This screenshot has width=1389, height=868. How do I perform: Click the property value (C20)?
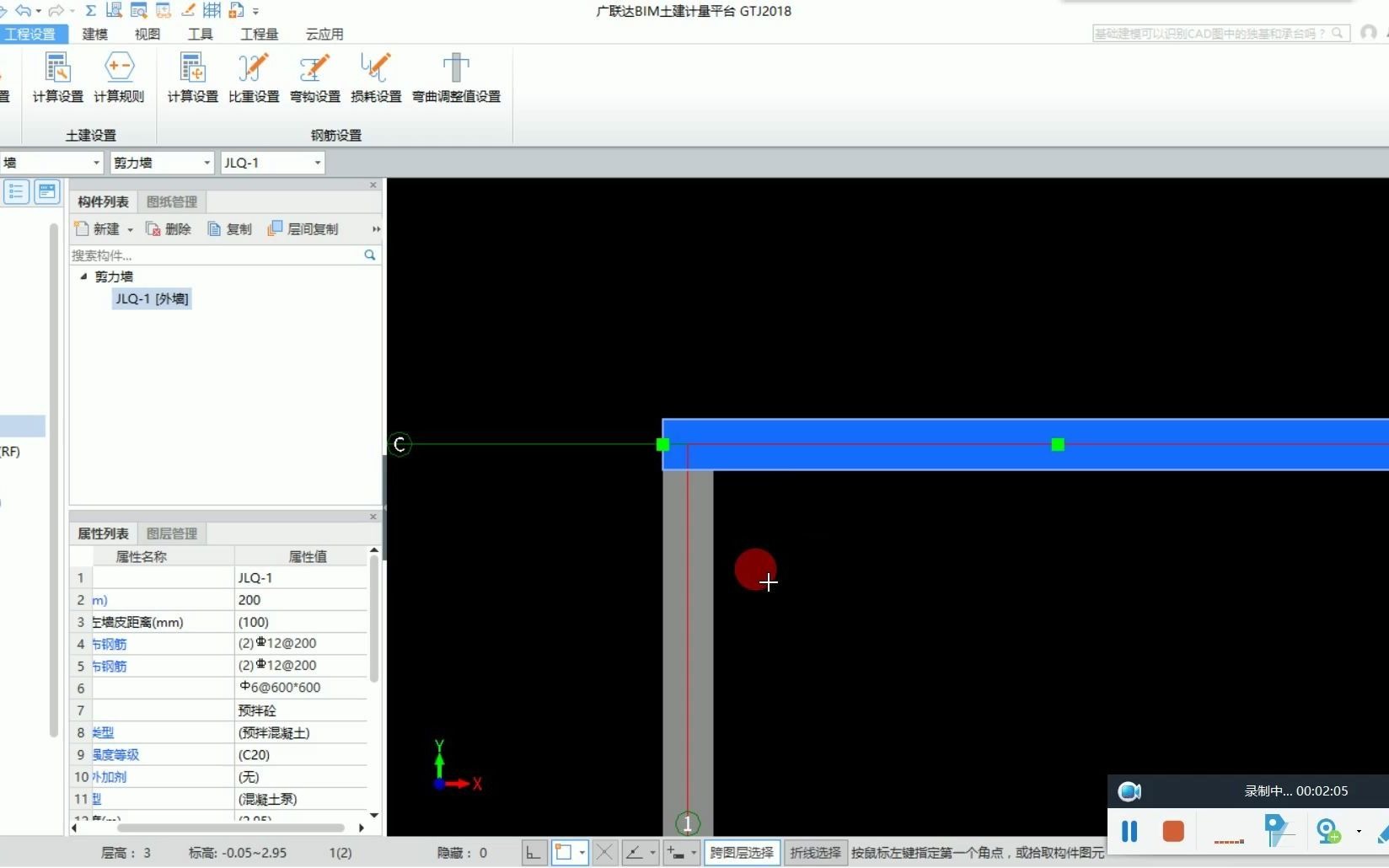tap(301, 755)
